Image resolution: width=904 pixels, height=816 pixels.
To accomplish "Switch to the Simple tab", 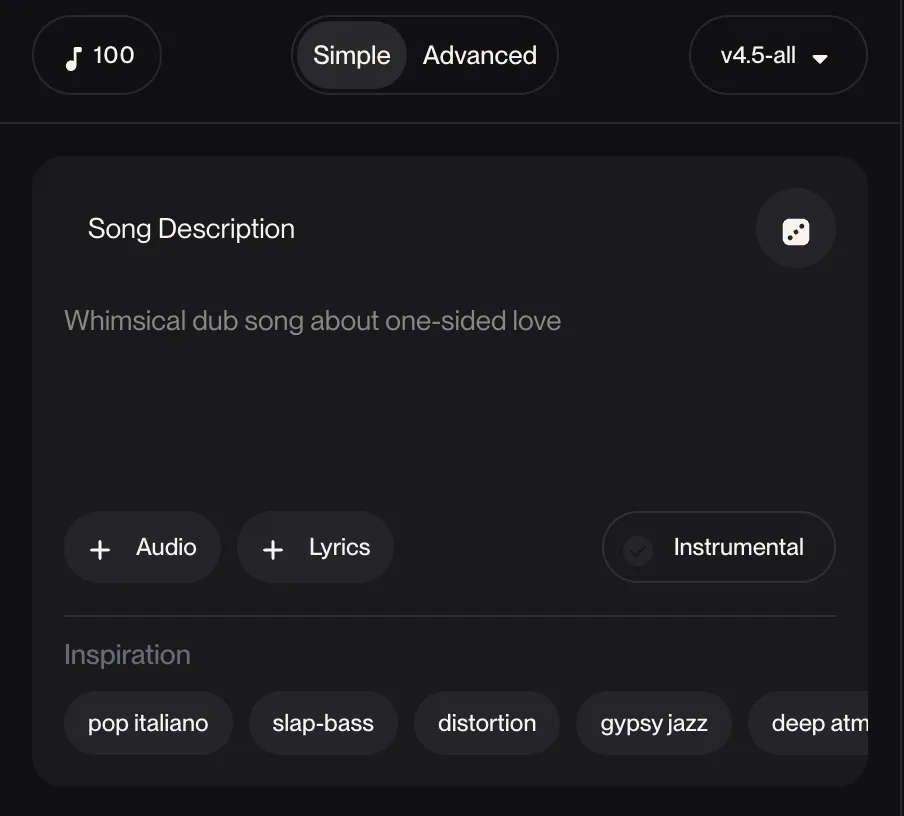I will [x=351, y=56].
